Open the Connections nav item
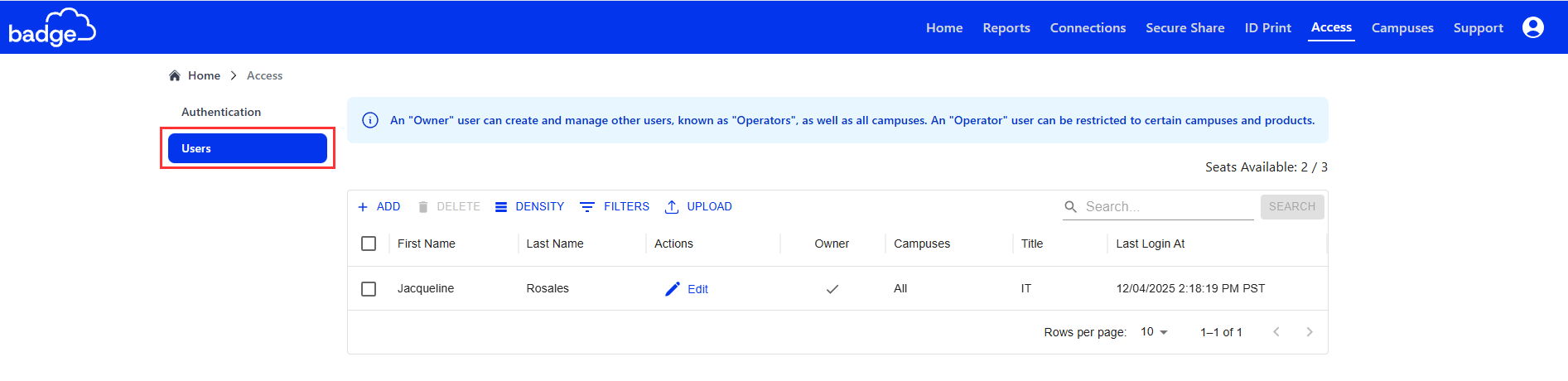The width and height of the screenshot is (1568, 381). pyautogui.click(x=1088, y=27)
